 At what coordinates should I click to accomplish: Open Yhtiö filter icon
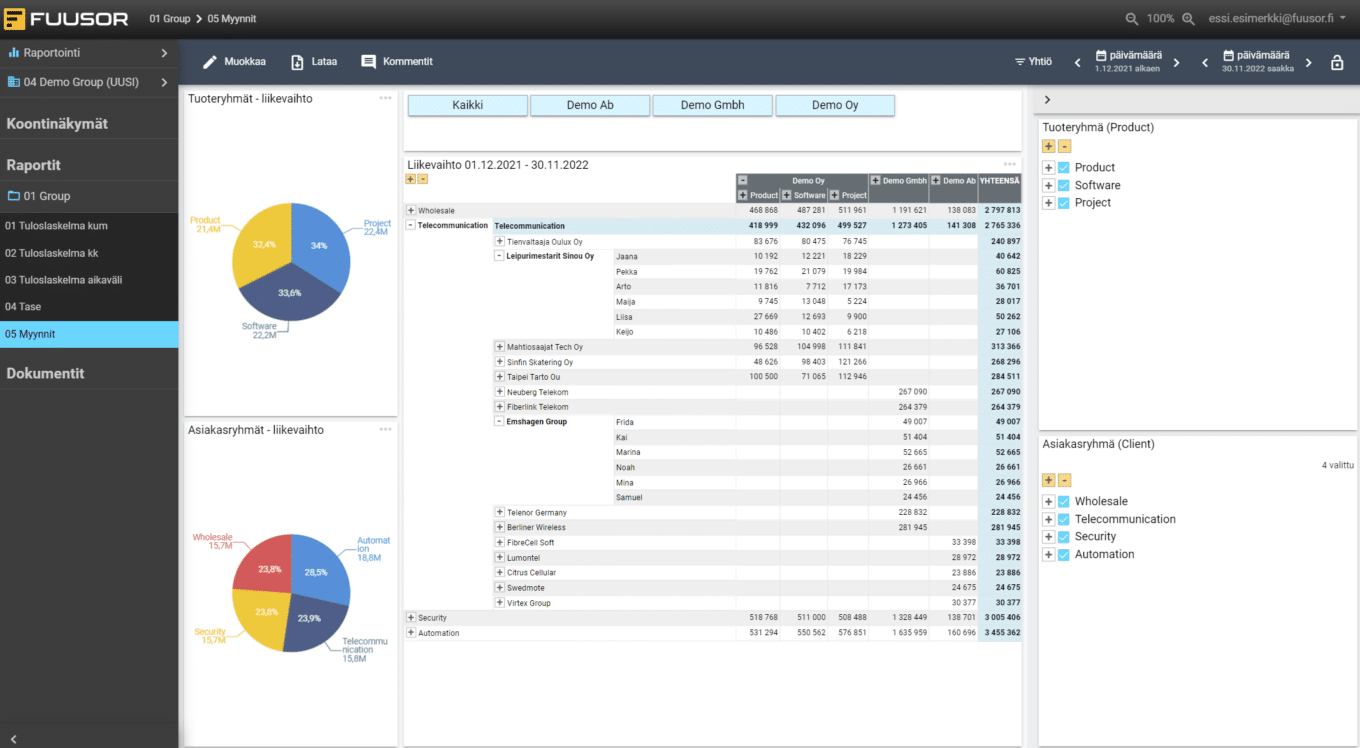click(x=1020, y=62)
